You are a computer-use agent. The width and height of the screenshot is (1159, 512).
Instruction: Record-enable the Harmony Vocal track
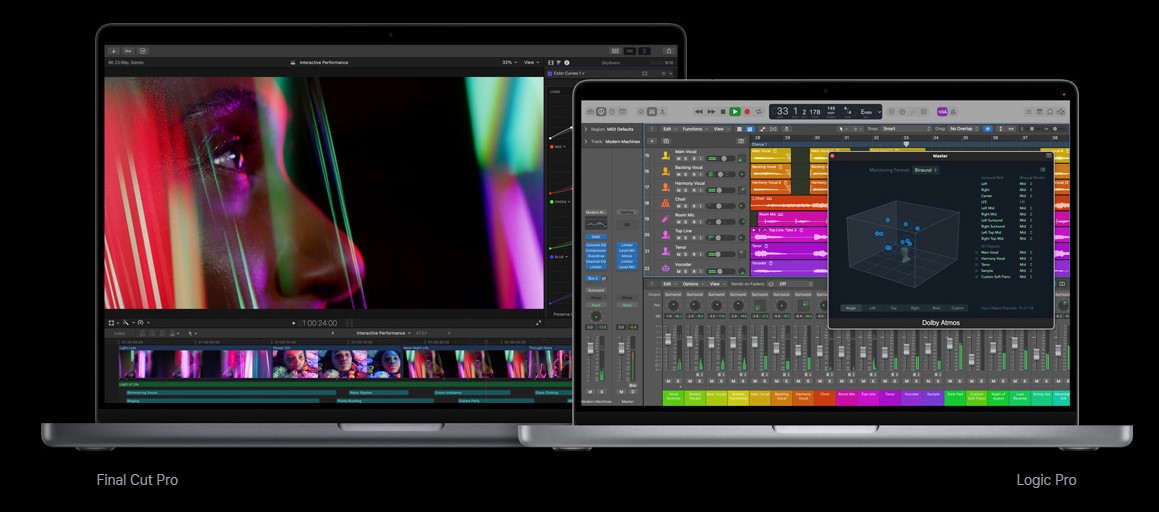click(693, 190)
